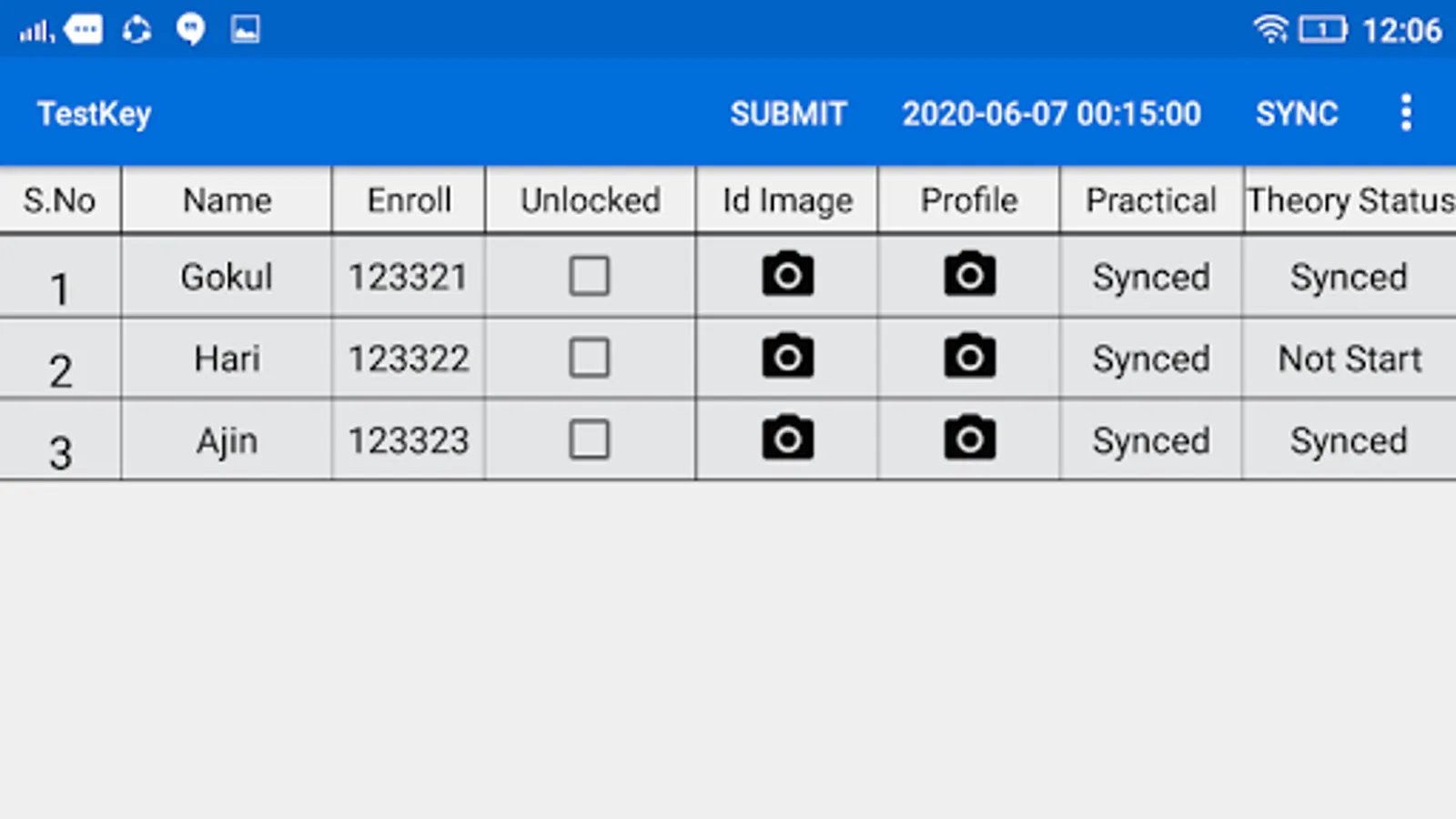Tap the date-time 2020-06-07 00:15:00
This screenshot has height=819, width=1456.
pyautogui.click(x=1051, y=114)
